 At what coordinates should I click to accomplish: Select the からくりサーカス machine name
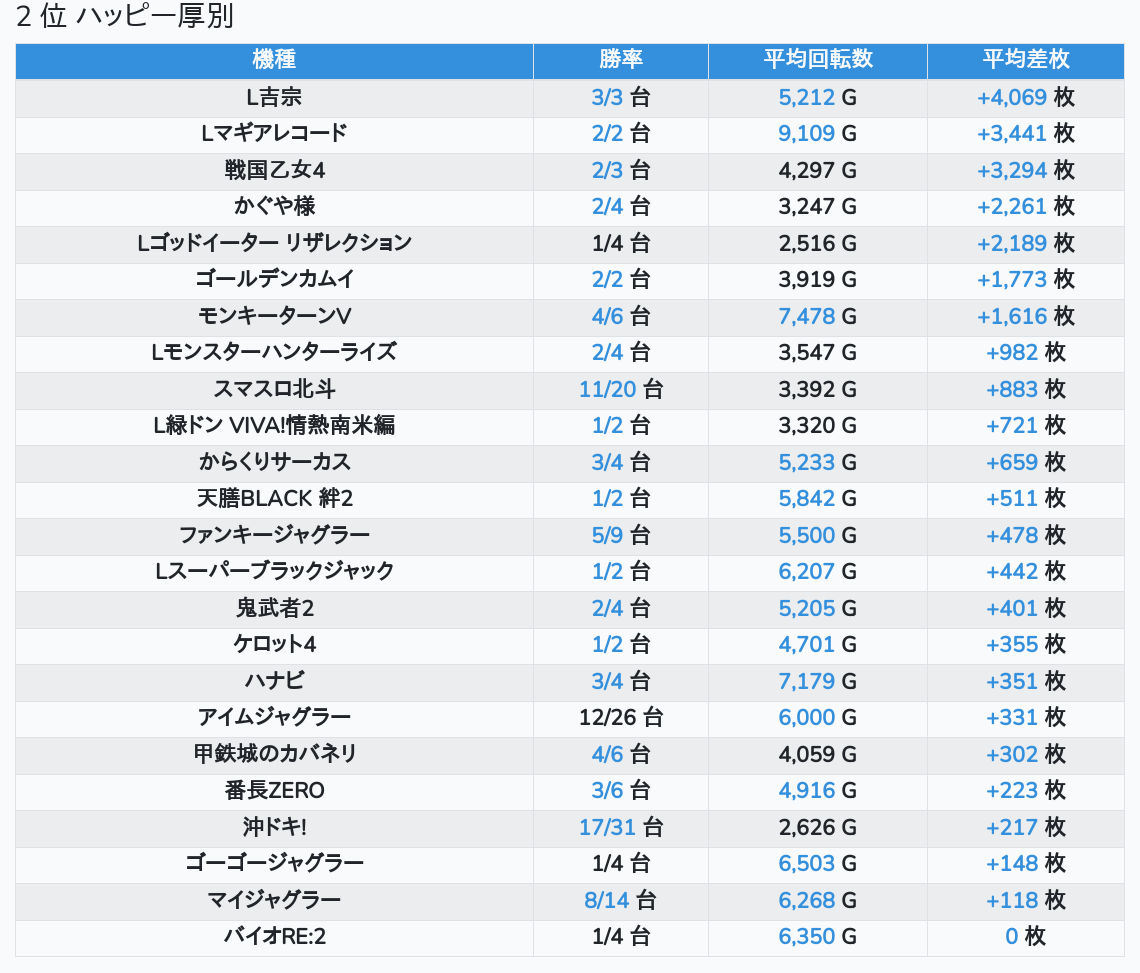(274, 462)
